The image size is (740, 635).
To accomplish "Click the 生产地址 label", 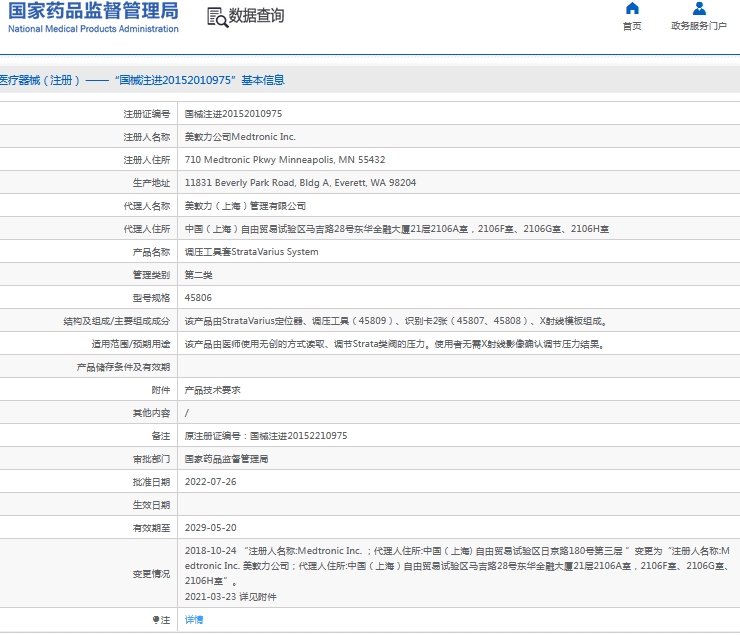I will tap(151, 183).
